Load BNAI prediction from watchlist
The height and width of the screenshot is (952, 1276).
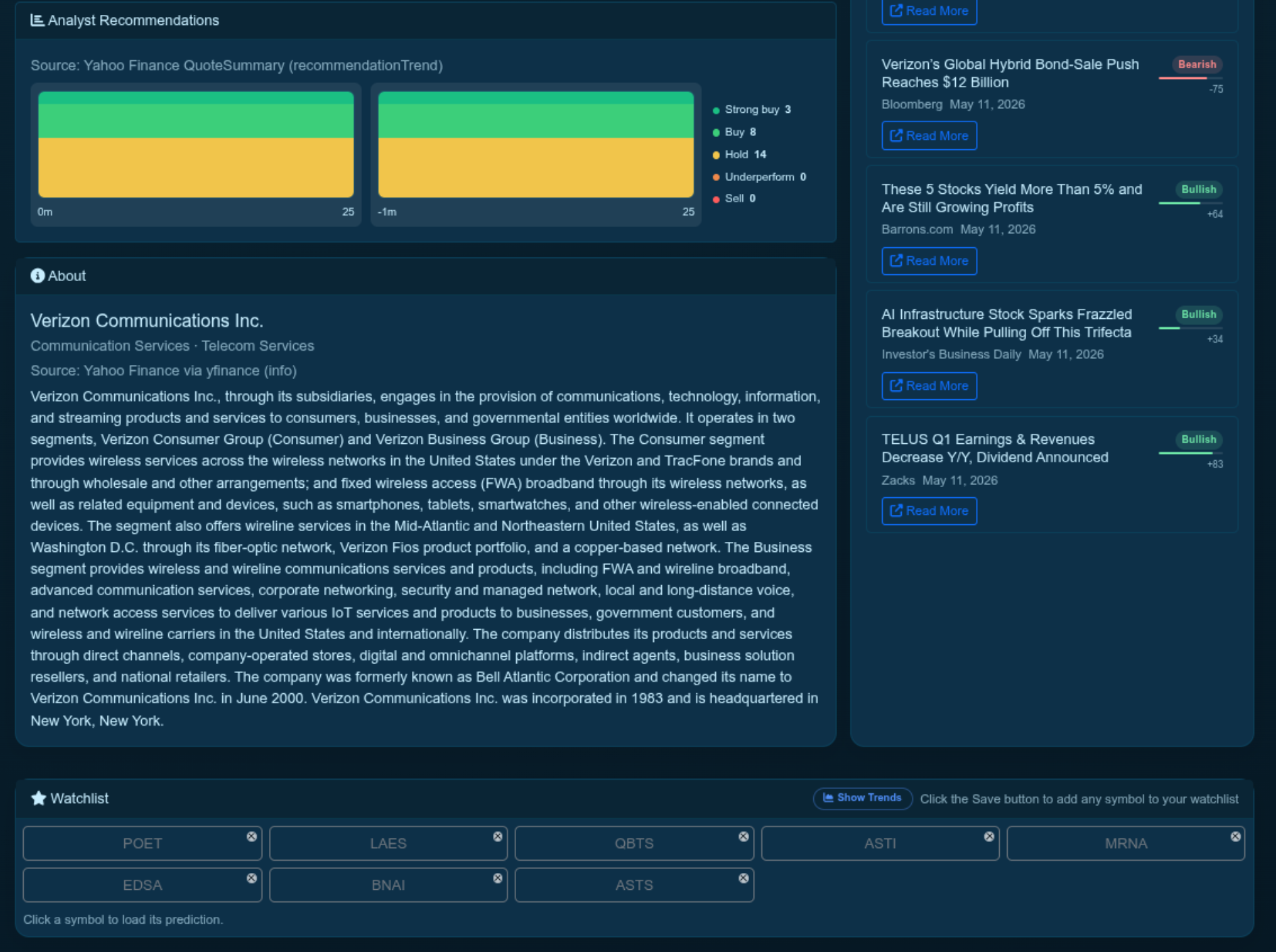(388, 885)
